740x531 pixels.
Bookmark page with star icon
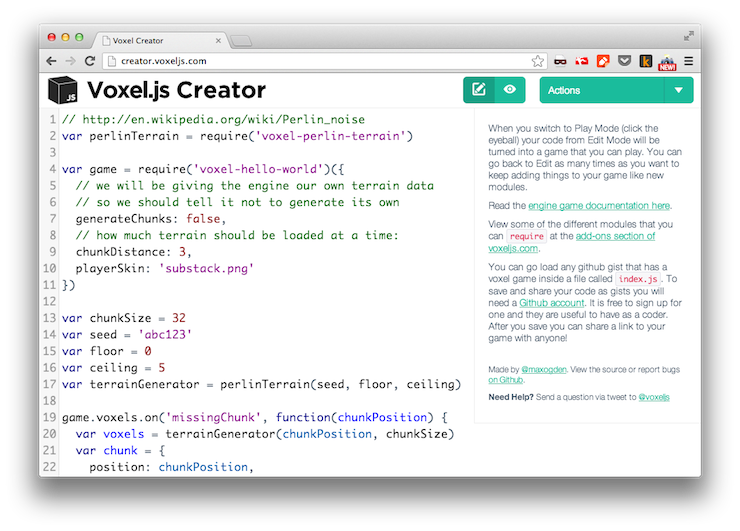click(538, 61)
